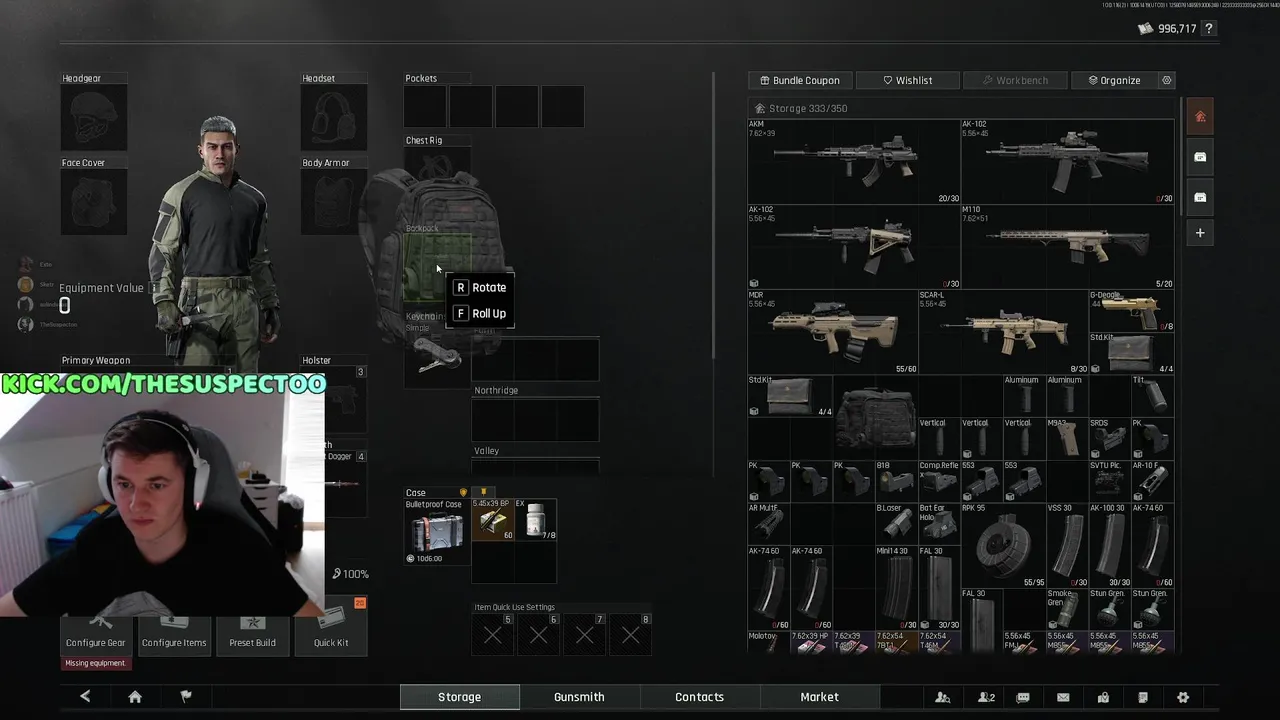
Task: Open the flag icon in bottom bar
Action: [186, 697]
